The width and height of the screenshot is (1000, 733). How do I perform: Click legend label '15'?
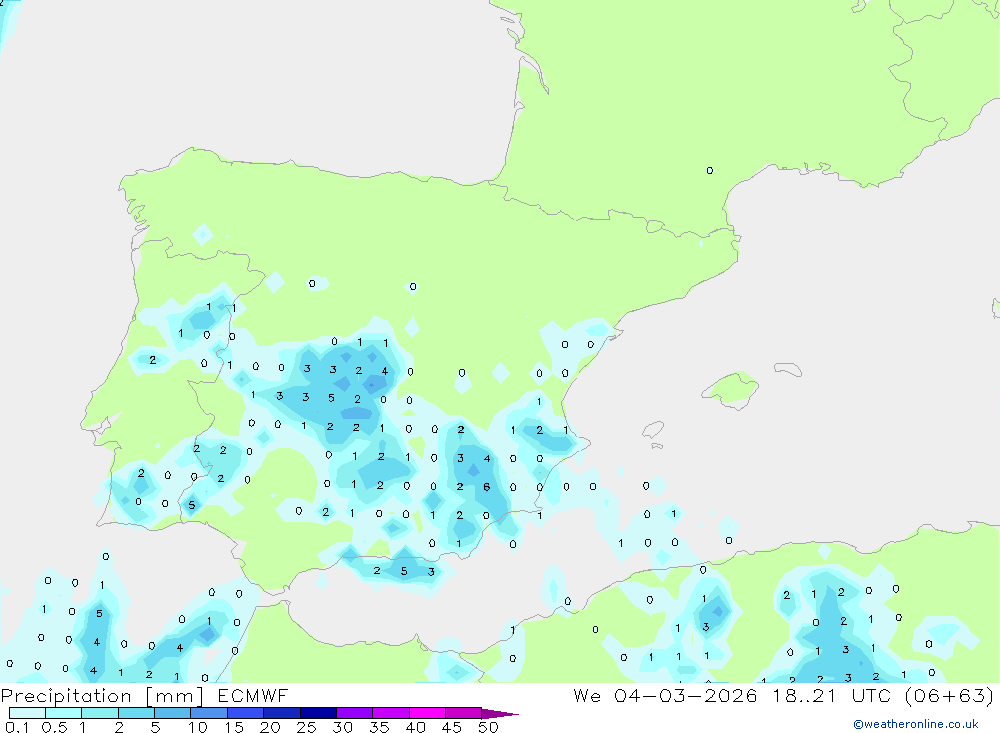coord(234,727)
